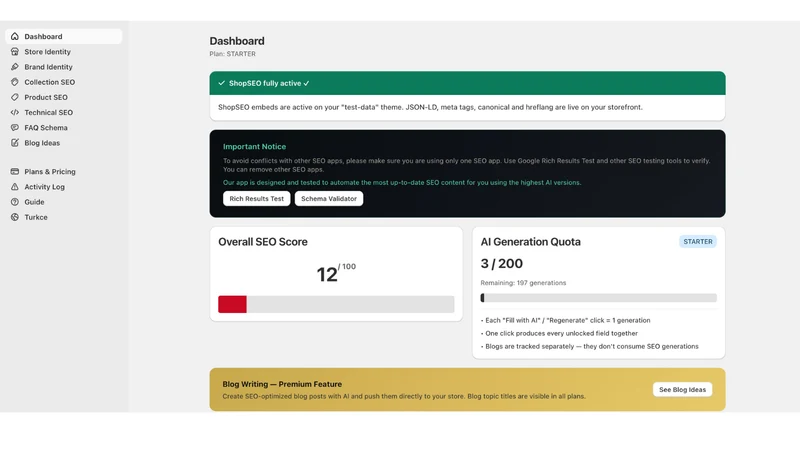Viewport: 800px width, 450px height.
Task: Click the ShopSEO embeds are active sentence
Action: pyautogui.click(x=430, y=107)
